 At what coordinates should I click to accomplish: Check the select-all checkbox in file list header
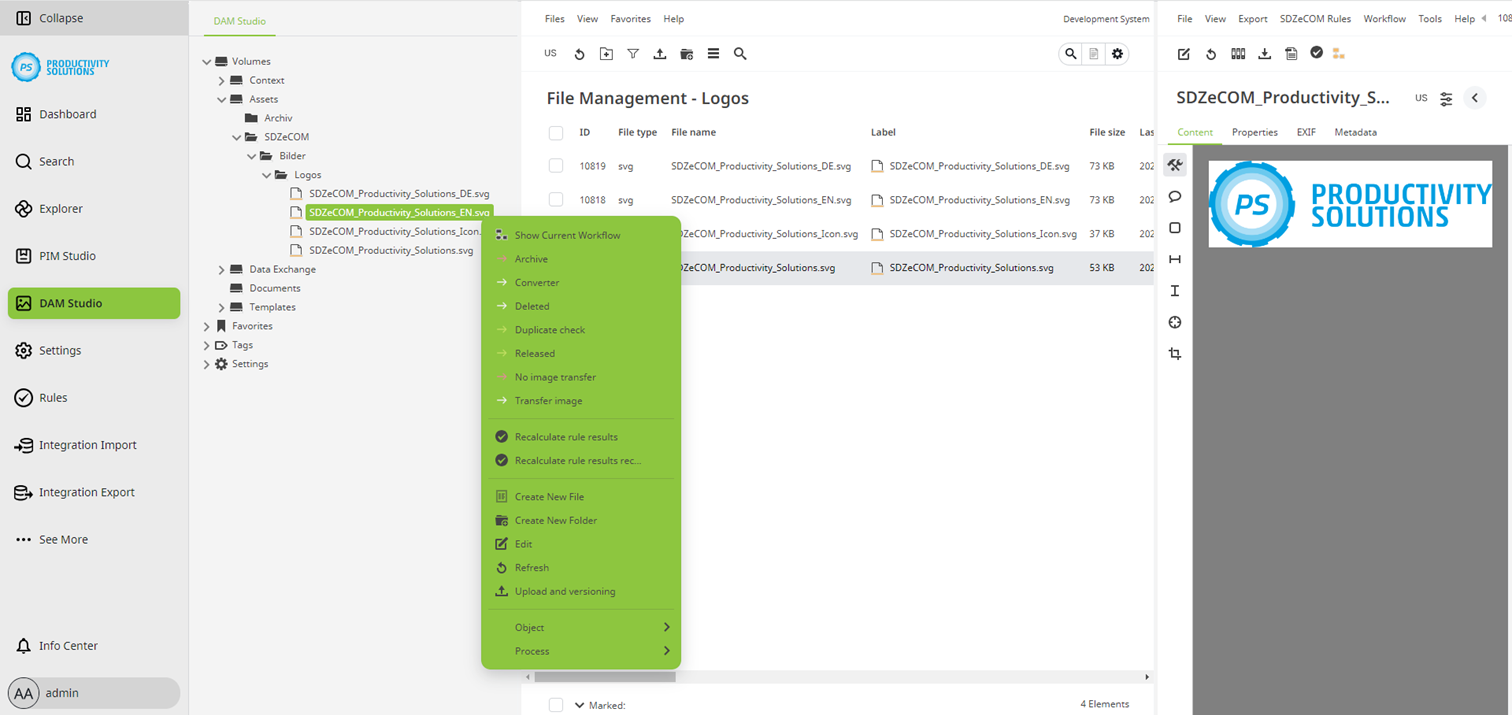(556, 132)
